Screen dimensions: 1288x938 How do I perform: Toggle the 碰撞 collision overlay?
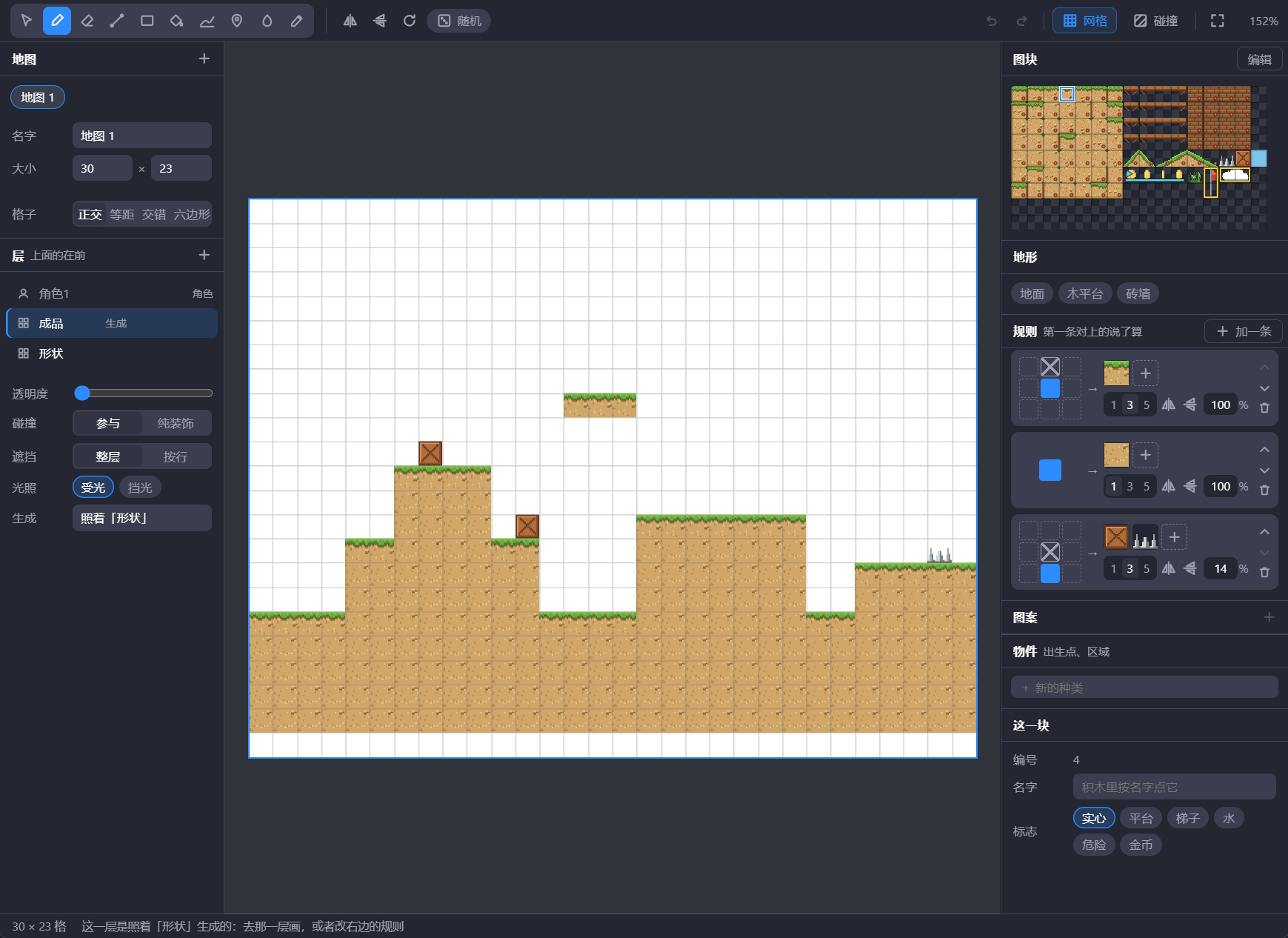tap(1155, 21)
